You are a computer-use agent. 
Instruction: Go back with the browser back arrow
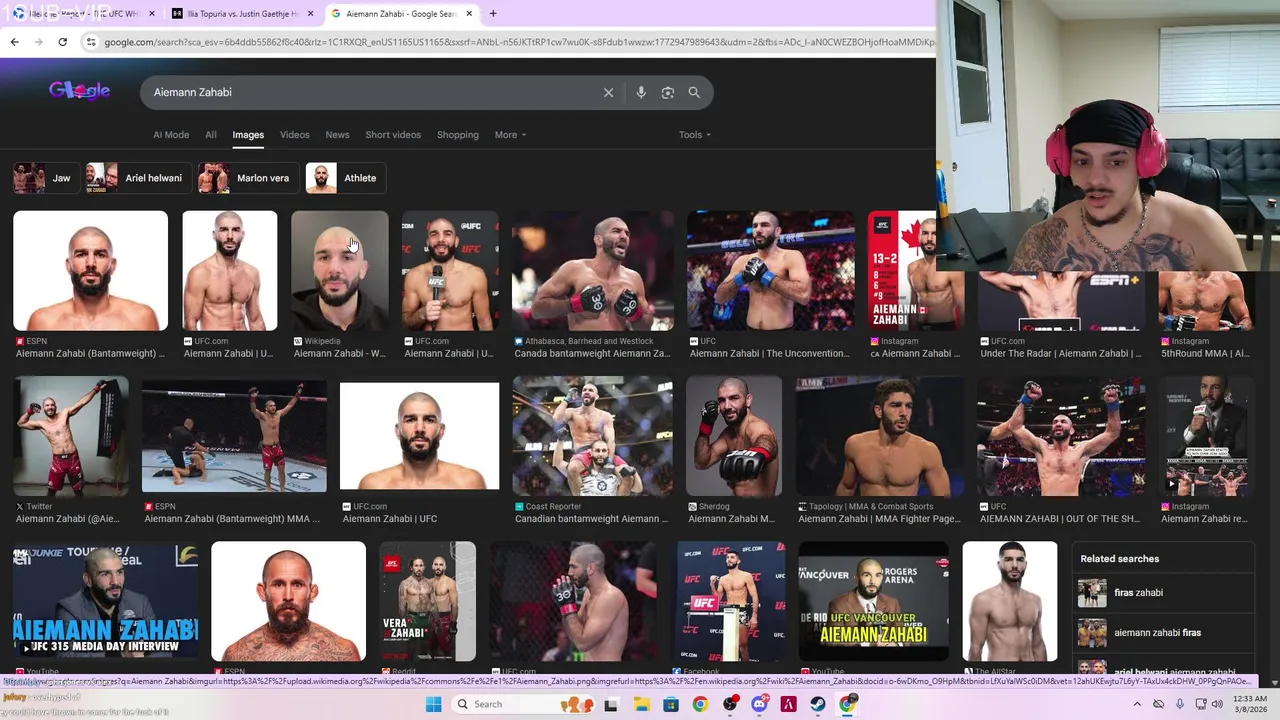14,42
